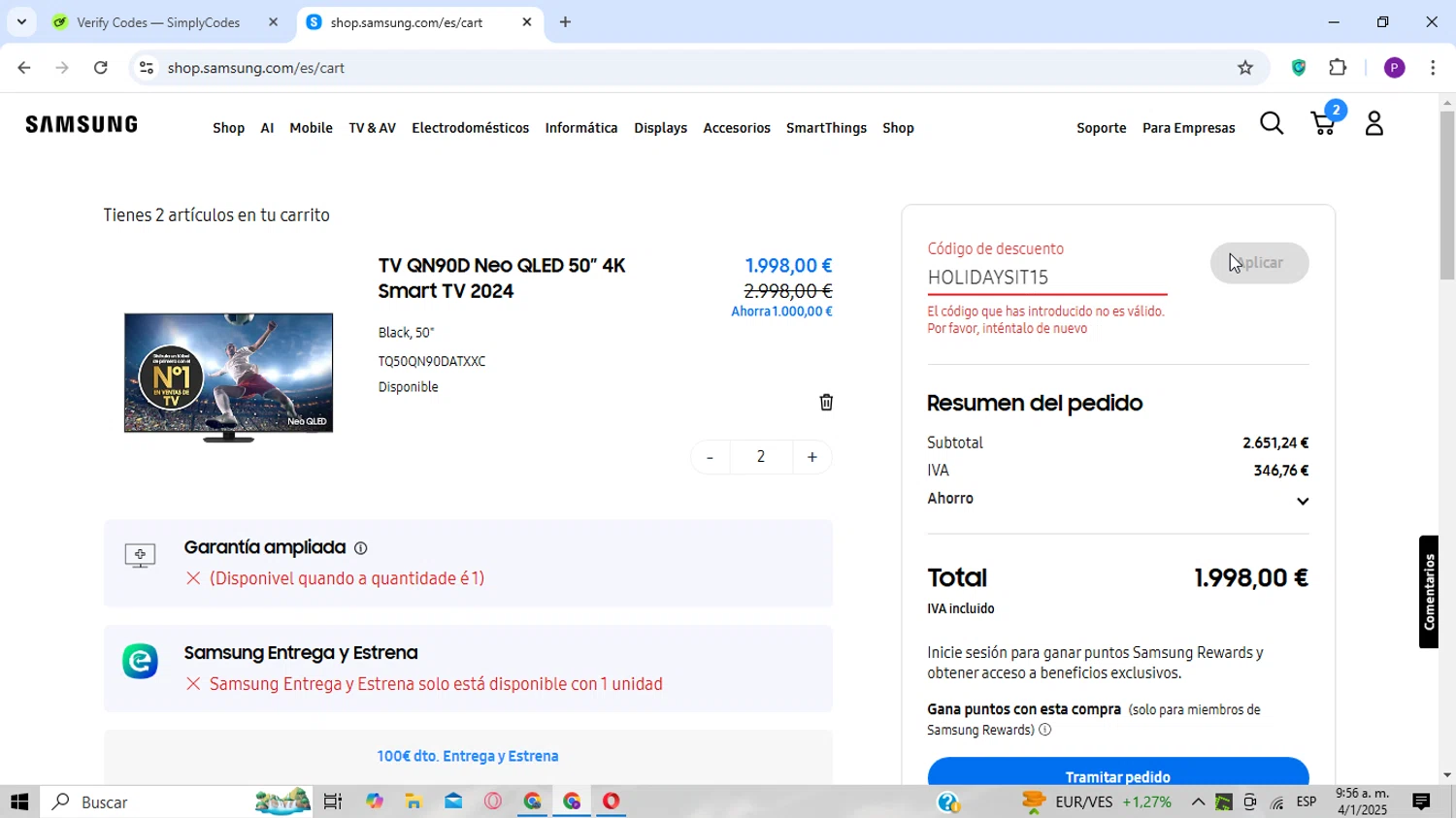Open the Comentarios feedback side tab
Image resolution: width=1456 pixels, height=818 pixels.
click(x=1429, y=592)
